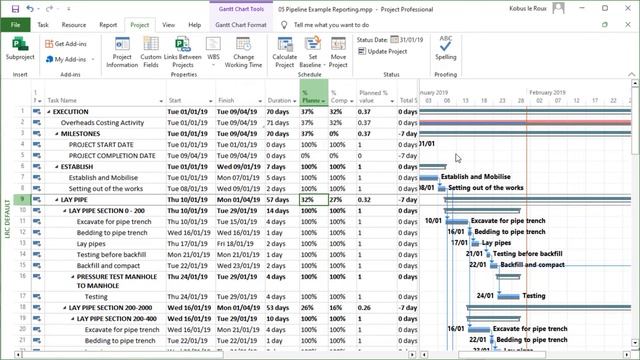640x360 pixels.
Task: Click the Tell me lightbulb icon
Action: click(284, 25)
